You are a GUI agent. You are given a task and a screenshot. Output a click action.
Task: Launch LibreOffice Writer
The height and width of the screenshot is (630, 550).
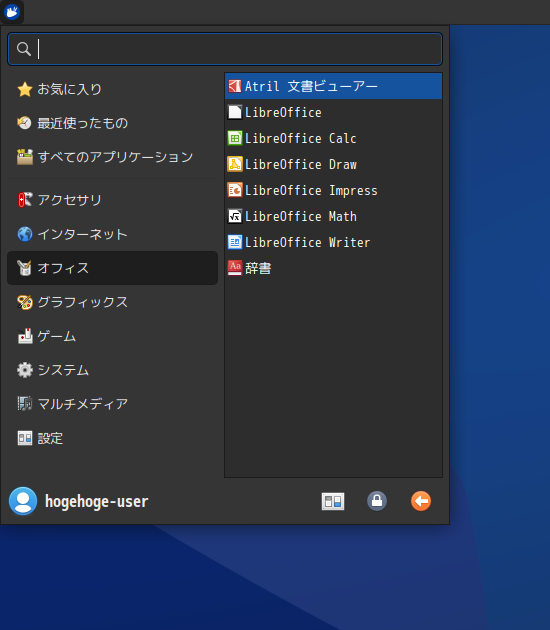tap(333, 242)
